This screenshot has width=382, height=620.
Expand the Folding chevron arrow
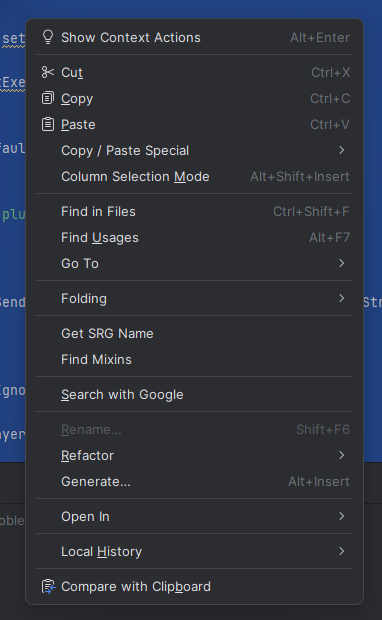pos(342,298)
